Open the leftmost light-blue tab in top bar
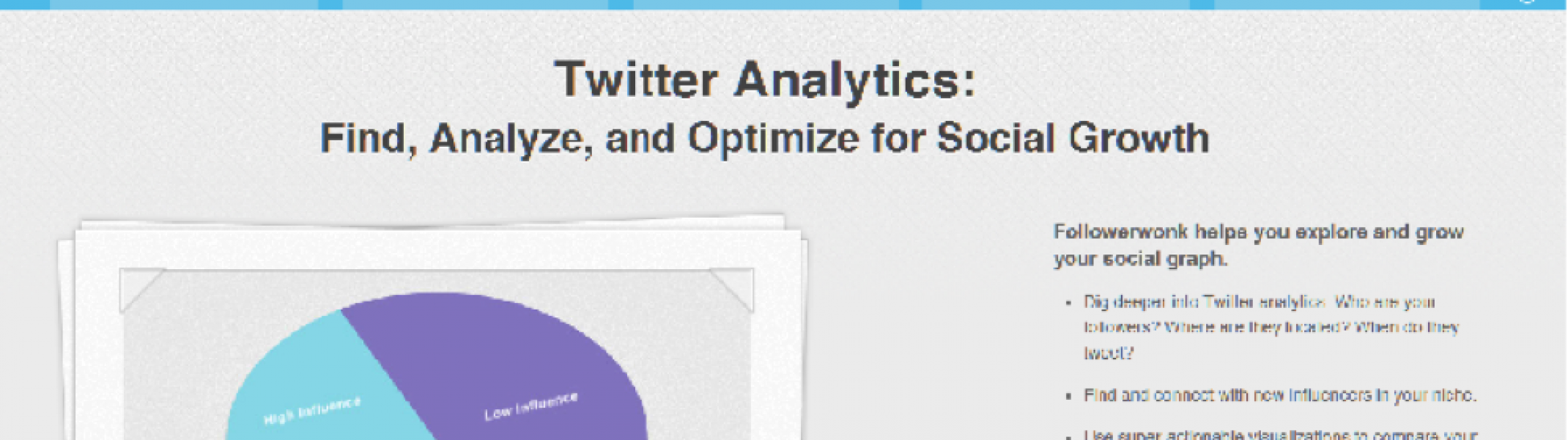 click(x=184, y=4)
